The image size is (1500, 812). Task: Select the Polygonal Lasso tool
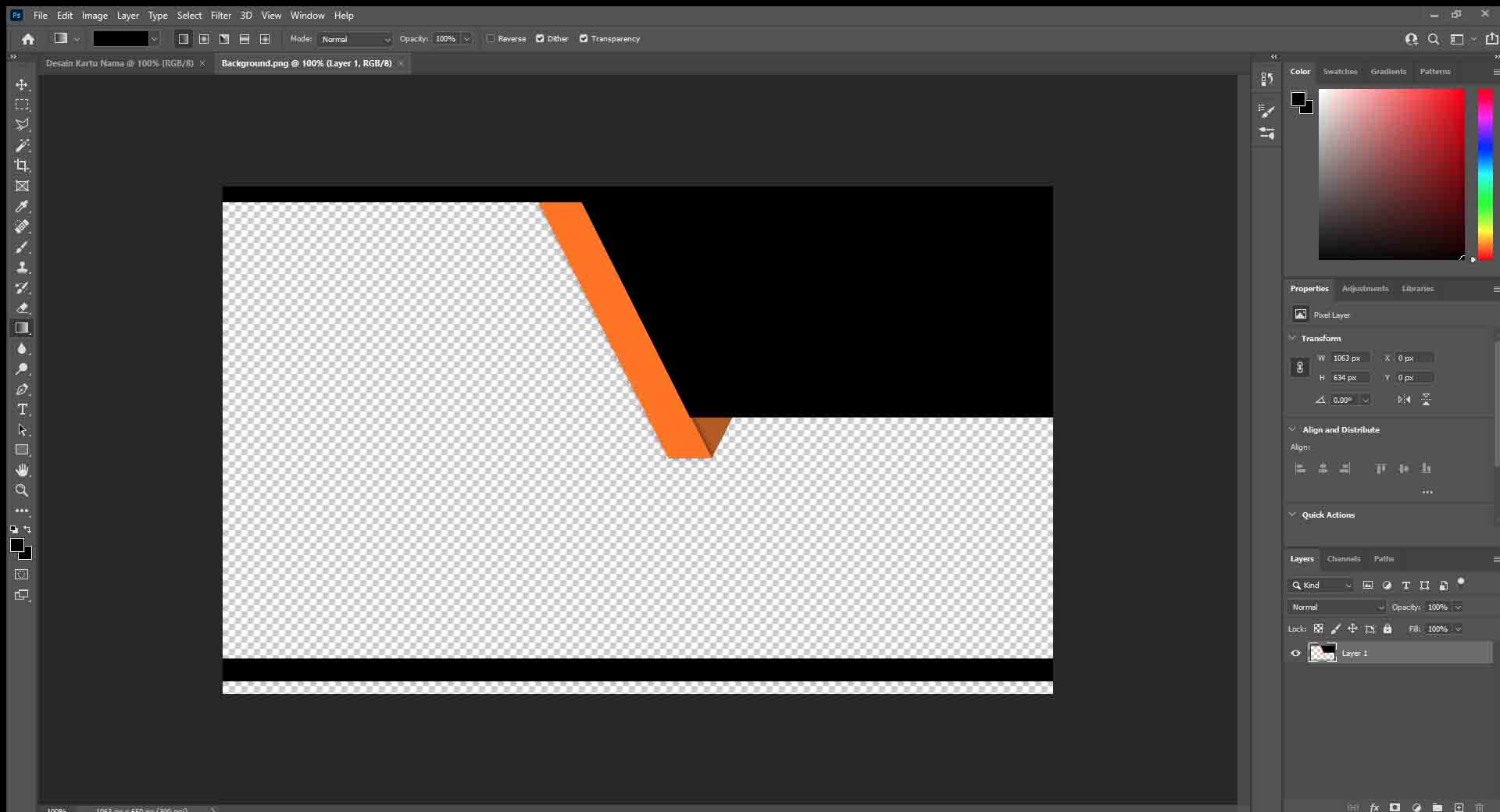22,125
